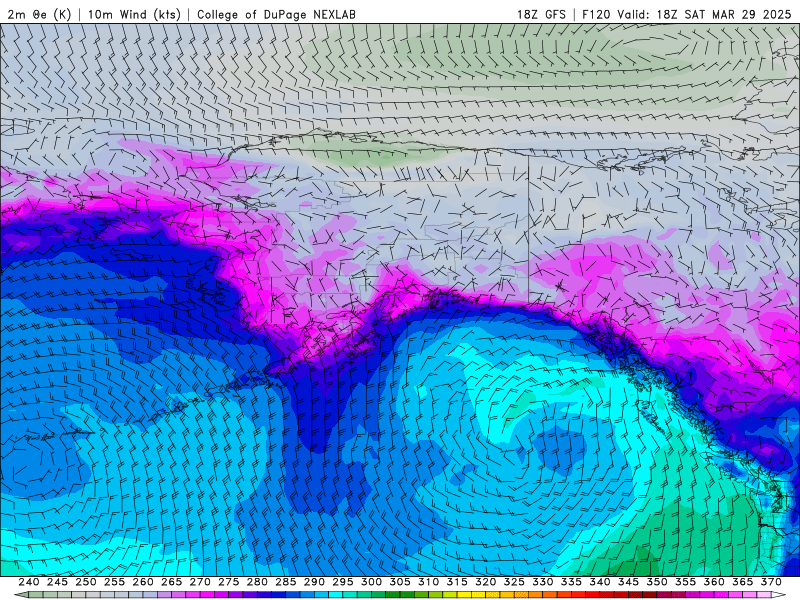Image resolution: width=800 pixels, height=600 pixels.
Task: Click the '2m θe (K)' title label
Action: coord(39,14)
